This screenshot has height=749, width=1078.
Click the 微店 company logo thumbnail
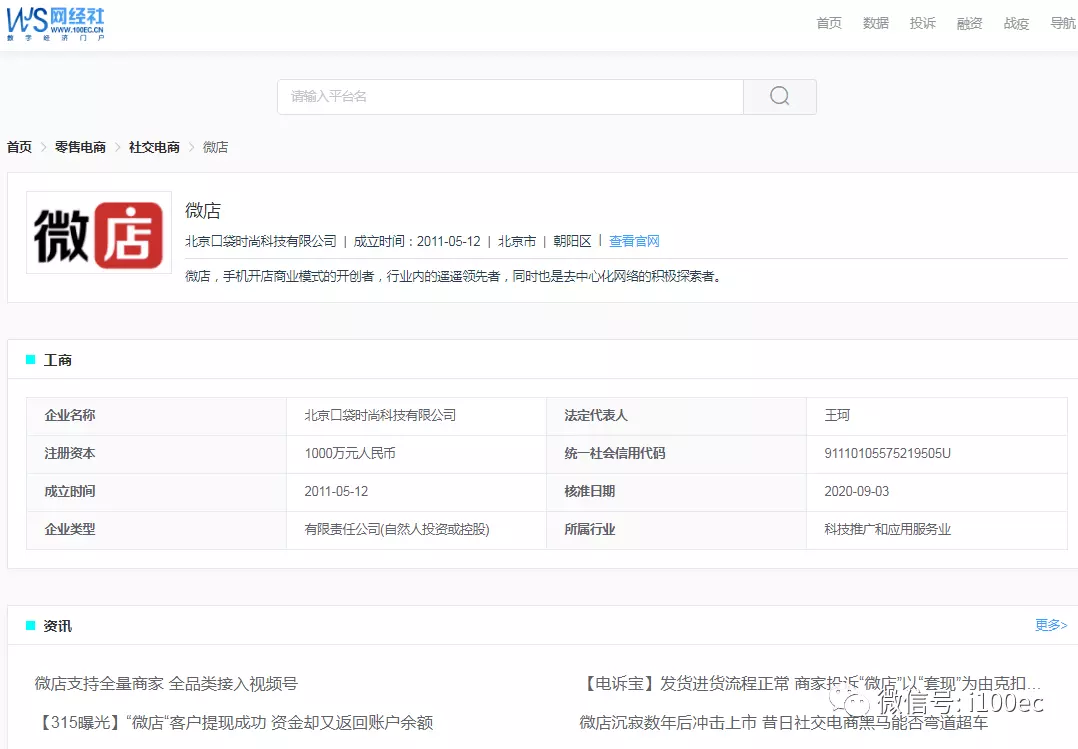click(99, 233)
